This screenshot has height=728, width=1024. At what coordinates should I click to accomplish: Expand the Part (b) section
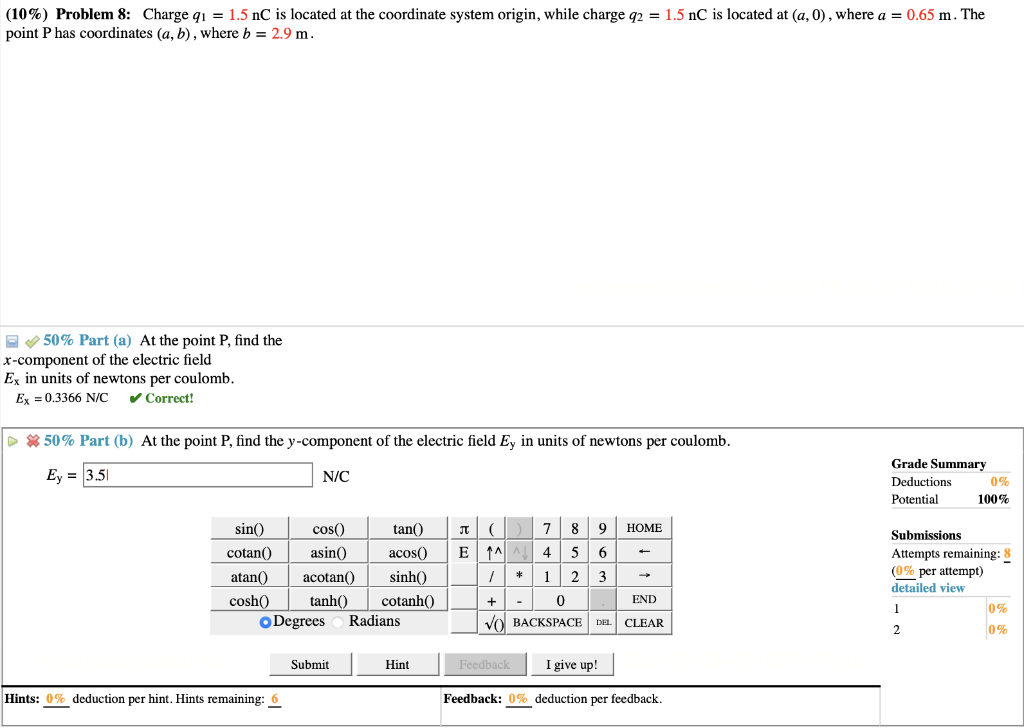[x=9, y=440]
